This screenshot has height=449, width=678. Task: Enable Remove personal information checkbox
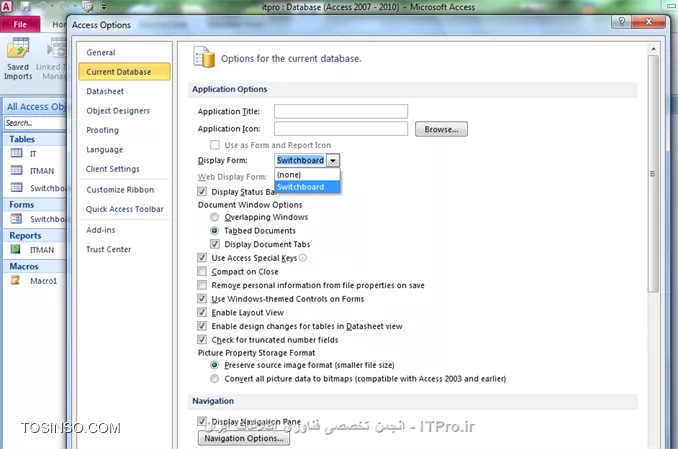(x=202, y=285)
